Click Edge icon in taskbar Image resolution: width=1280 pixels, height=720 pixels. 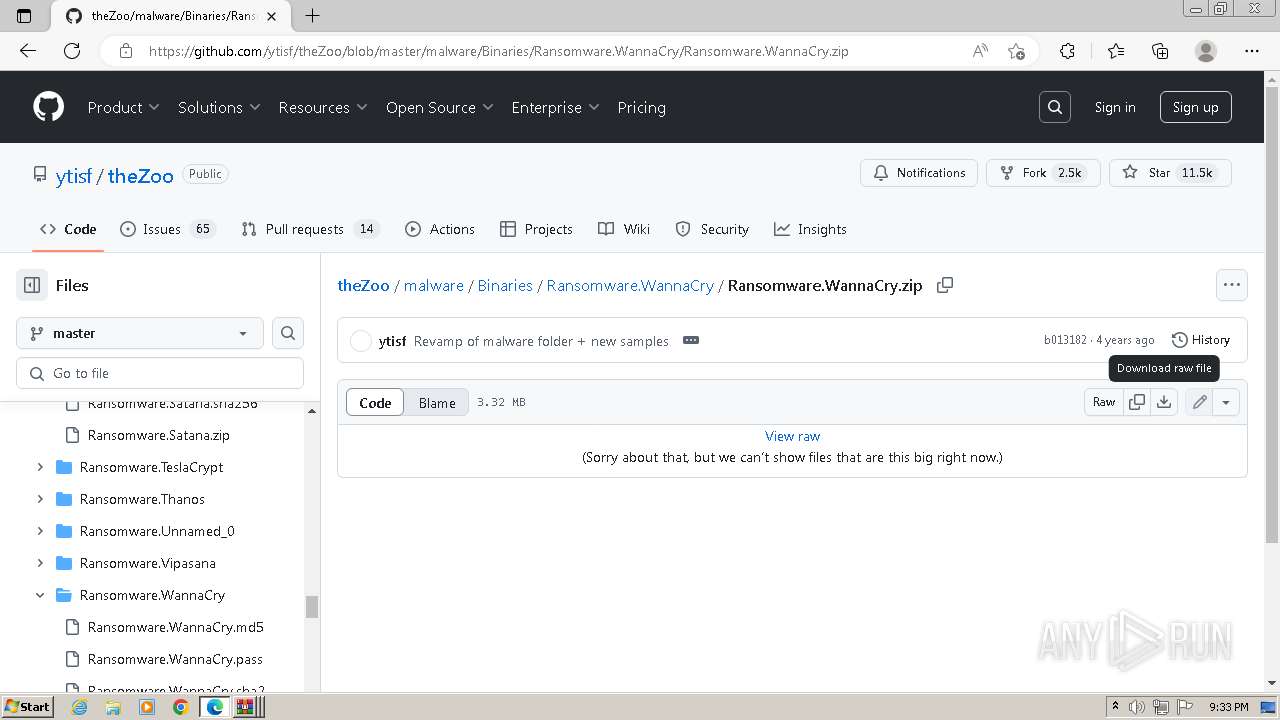click(214, 707)
